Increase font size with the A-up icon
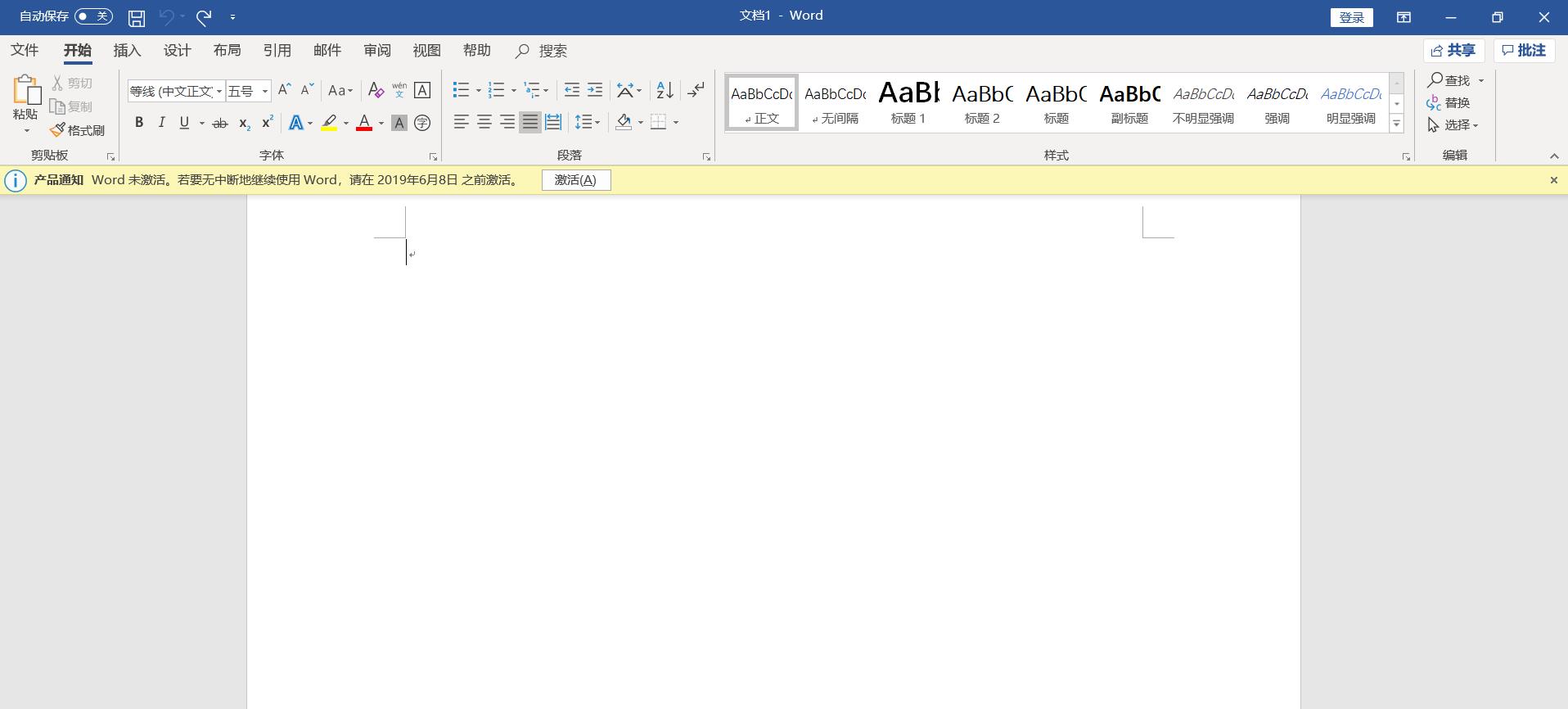 [284, 90]
